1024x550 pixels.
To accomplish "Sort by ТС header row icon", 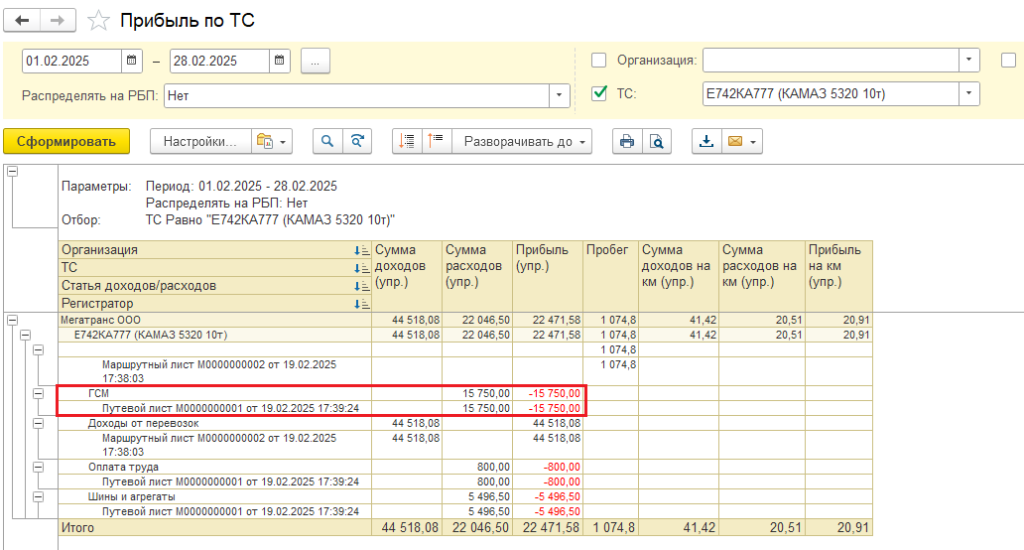I will pos(361,268).
